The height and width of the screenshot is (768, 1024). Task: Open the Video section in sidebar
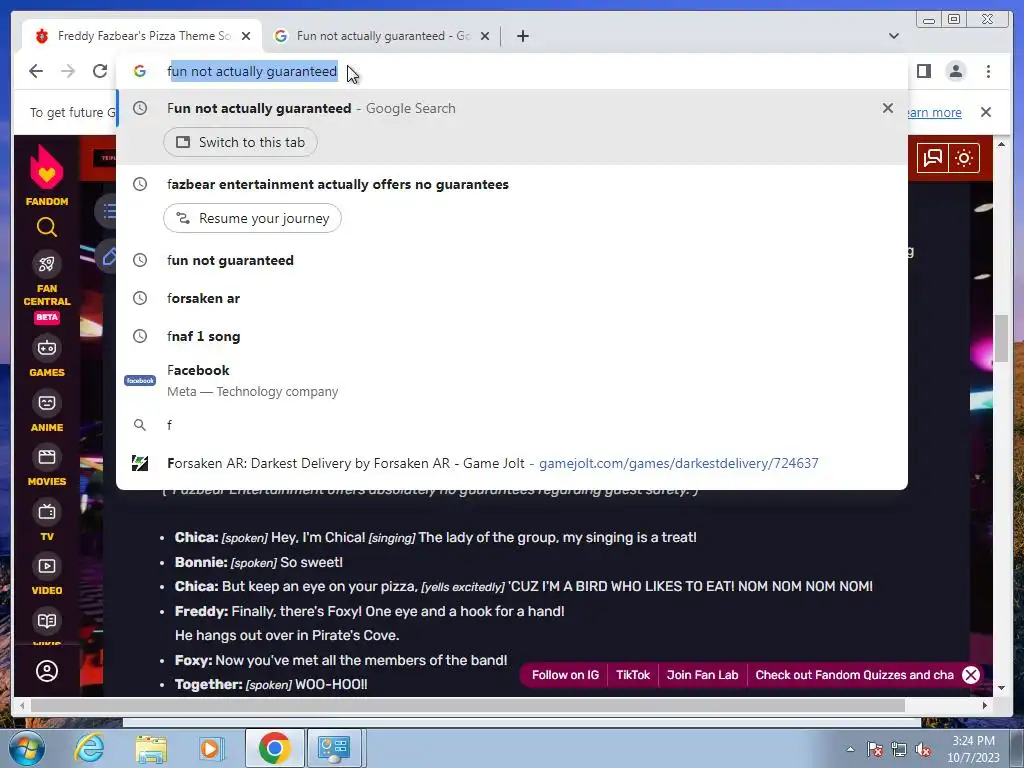46,575
